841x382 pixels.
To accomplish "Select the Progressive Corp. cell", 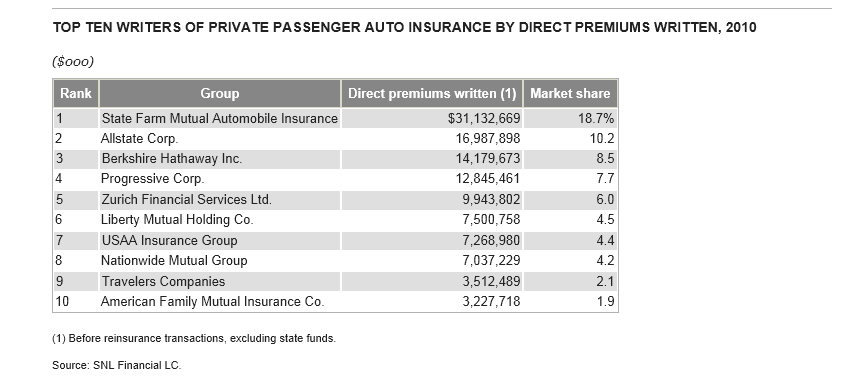I will tap(219, 179).
